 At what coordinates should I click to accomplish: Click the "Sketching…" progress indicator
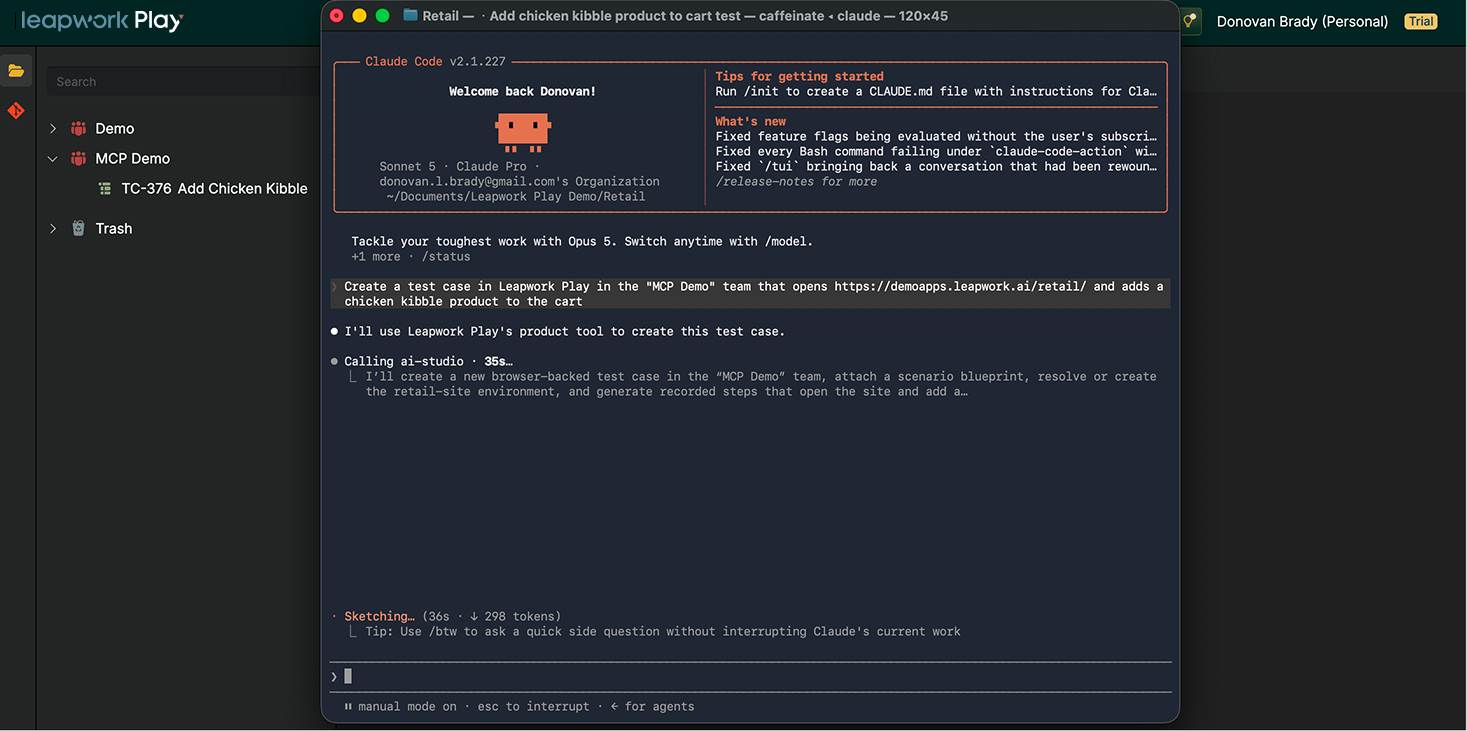coord(379,616)
